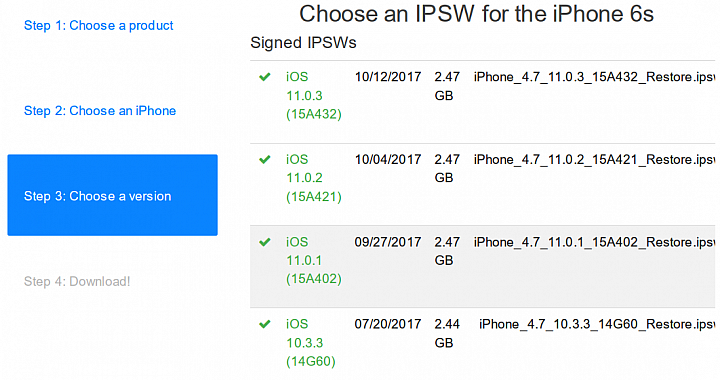
Task: Click filename iPhone_4.7_11.0.1_15A402_Restore.ipsw
Action: 594,242
